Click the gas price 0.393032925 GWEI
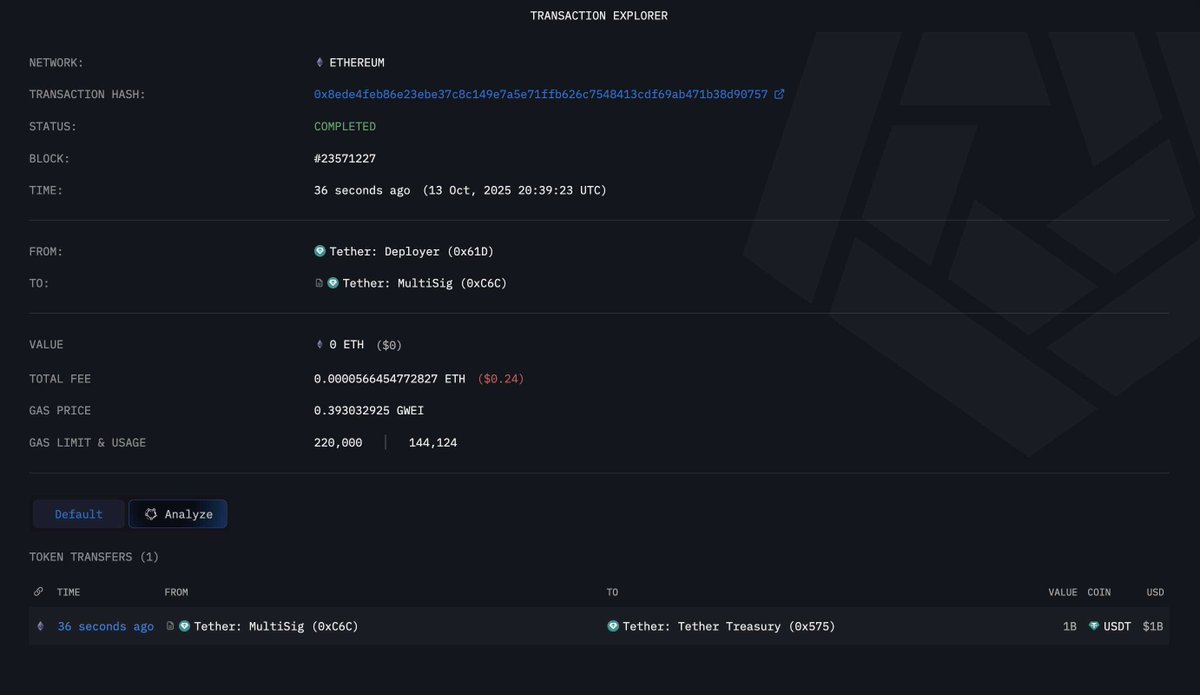Screen dimensions: 1200x695 point(371,411)
